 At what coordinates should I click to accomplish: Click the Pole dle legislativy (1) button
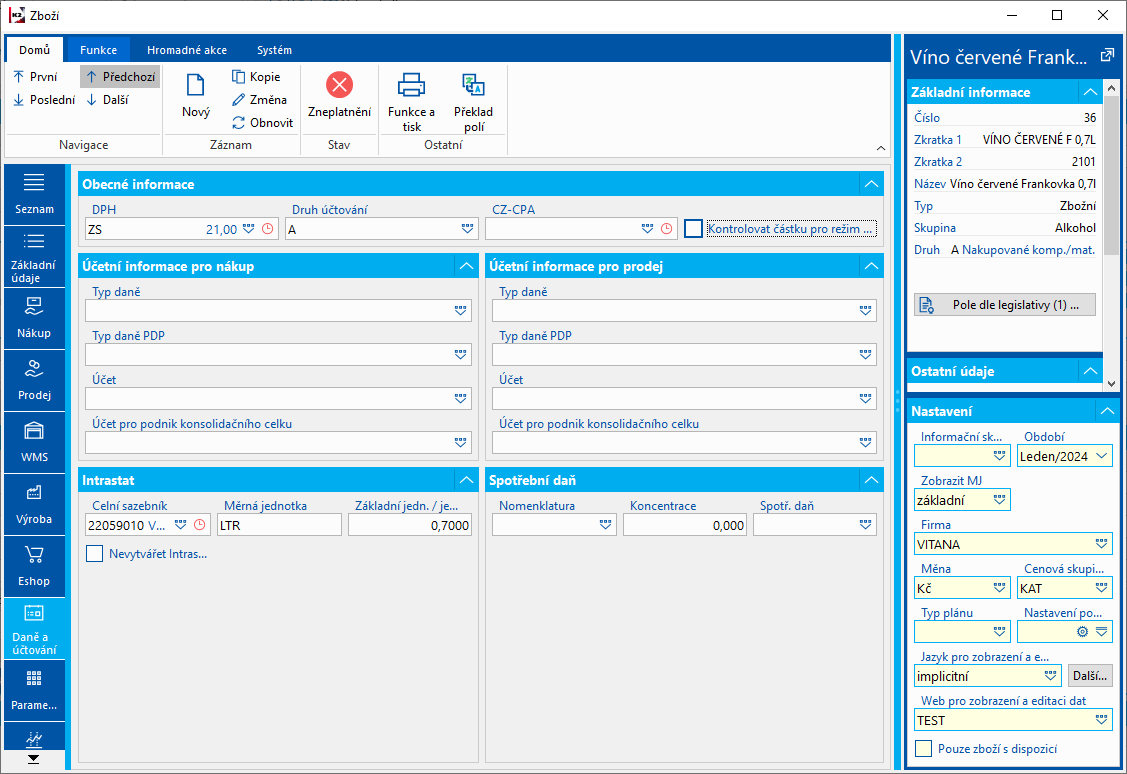click(1005, 305)
